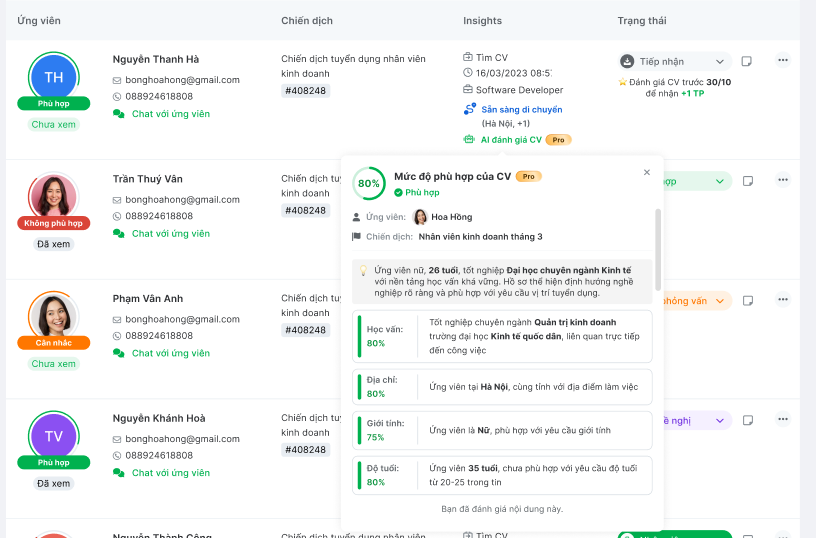
Task: Click note icon in Trần Thuý Vân row
Action: click(x=748, y=181)
